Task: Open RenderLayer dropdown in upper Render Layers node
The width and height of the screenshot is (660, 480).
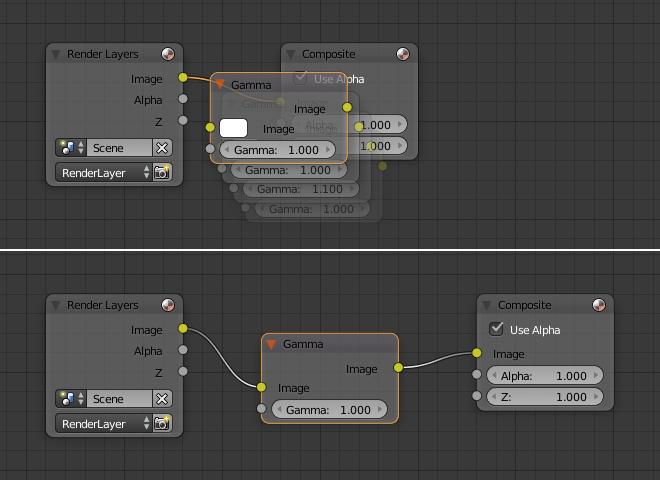Action: pyautogui.click(x=104, y=173)
